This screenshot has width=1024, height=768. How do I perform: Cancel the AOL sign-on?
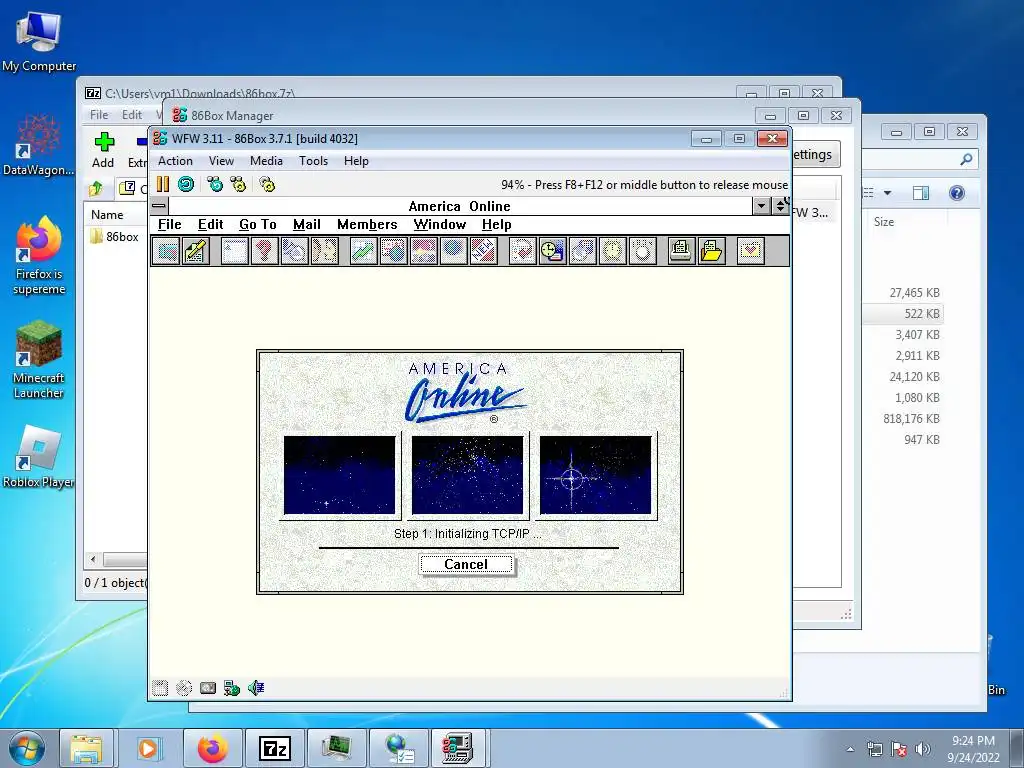pyautogui.click(x=466, y=564)
